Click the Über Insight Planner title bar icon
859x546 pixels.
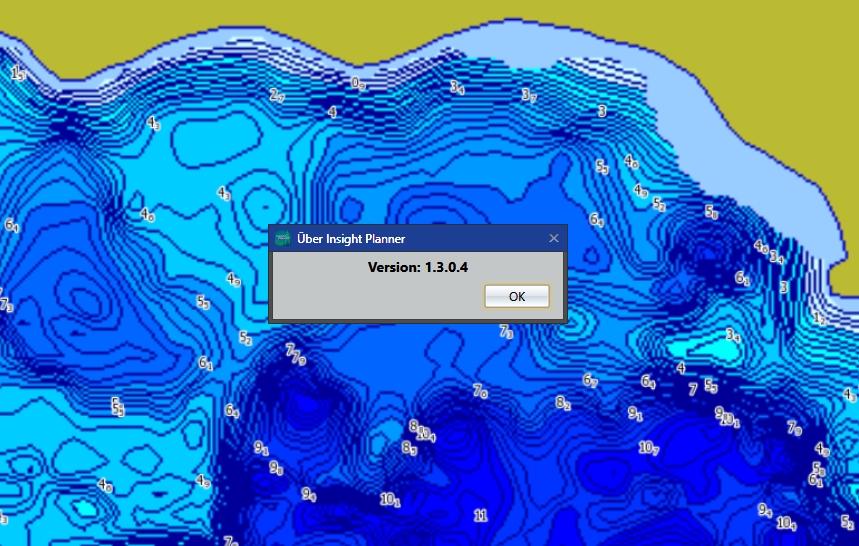point(283,238)
